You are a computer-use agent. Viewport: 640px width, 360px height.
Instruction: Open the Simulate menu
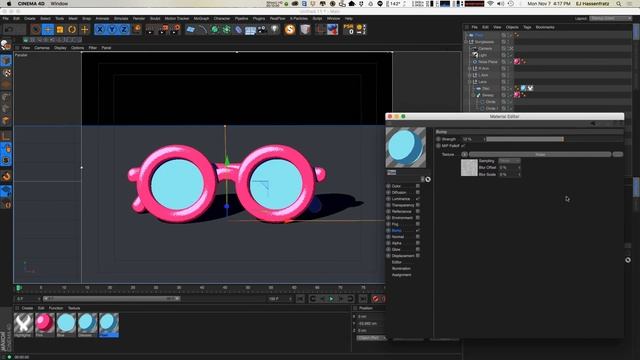pyautogui.click(x=121, y=18)
